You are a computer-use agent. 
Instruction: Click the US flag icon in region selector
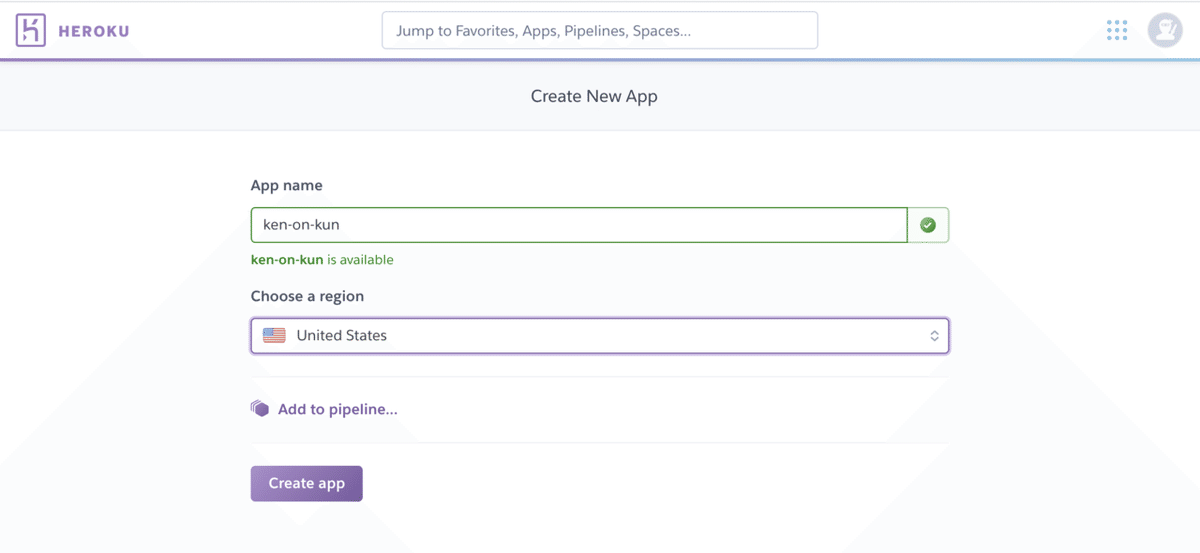click(274, 336)
